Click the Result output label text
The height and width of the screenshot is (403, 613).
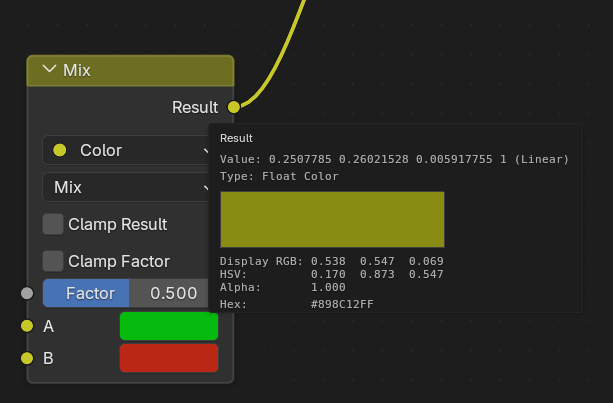point(195,107)
